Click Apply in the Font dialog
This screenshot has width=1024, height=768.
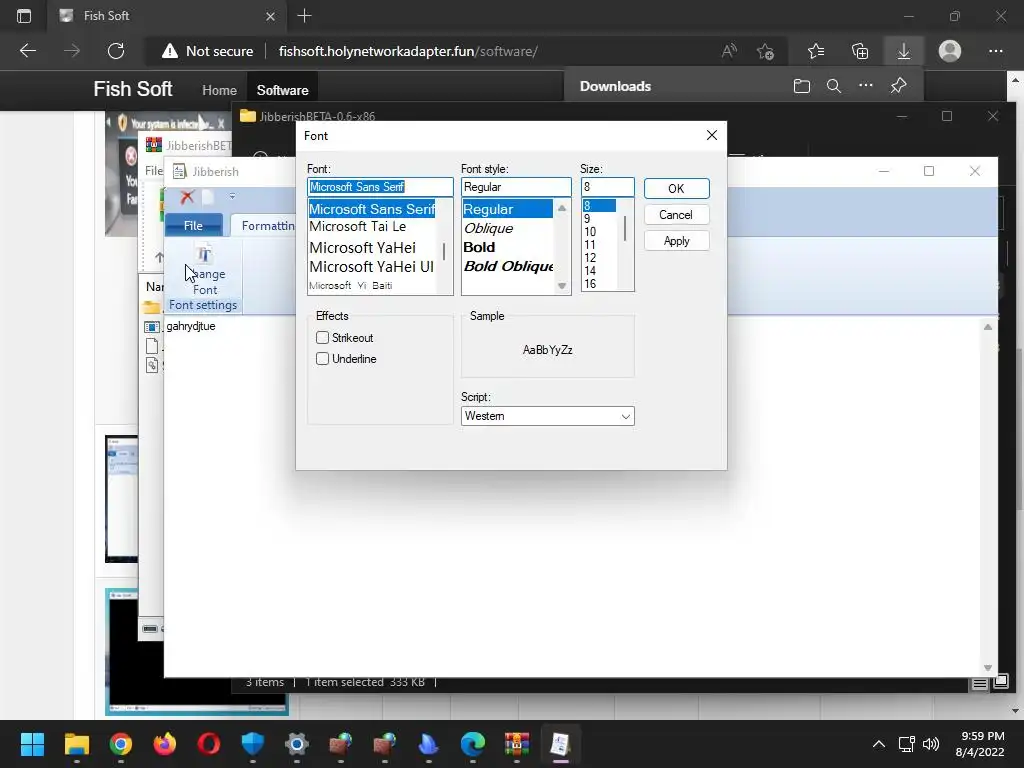676,241
